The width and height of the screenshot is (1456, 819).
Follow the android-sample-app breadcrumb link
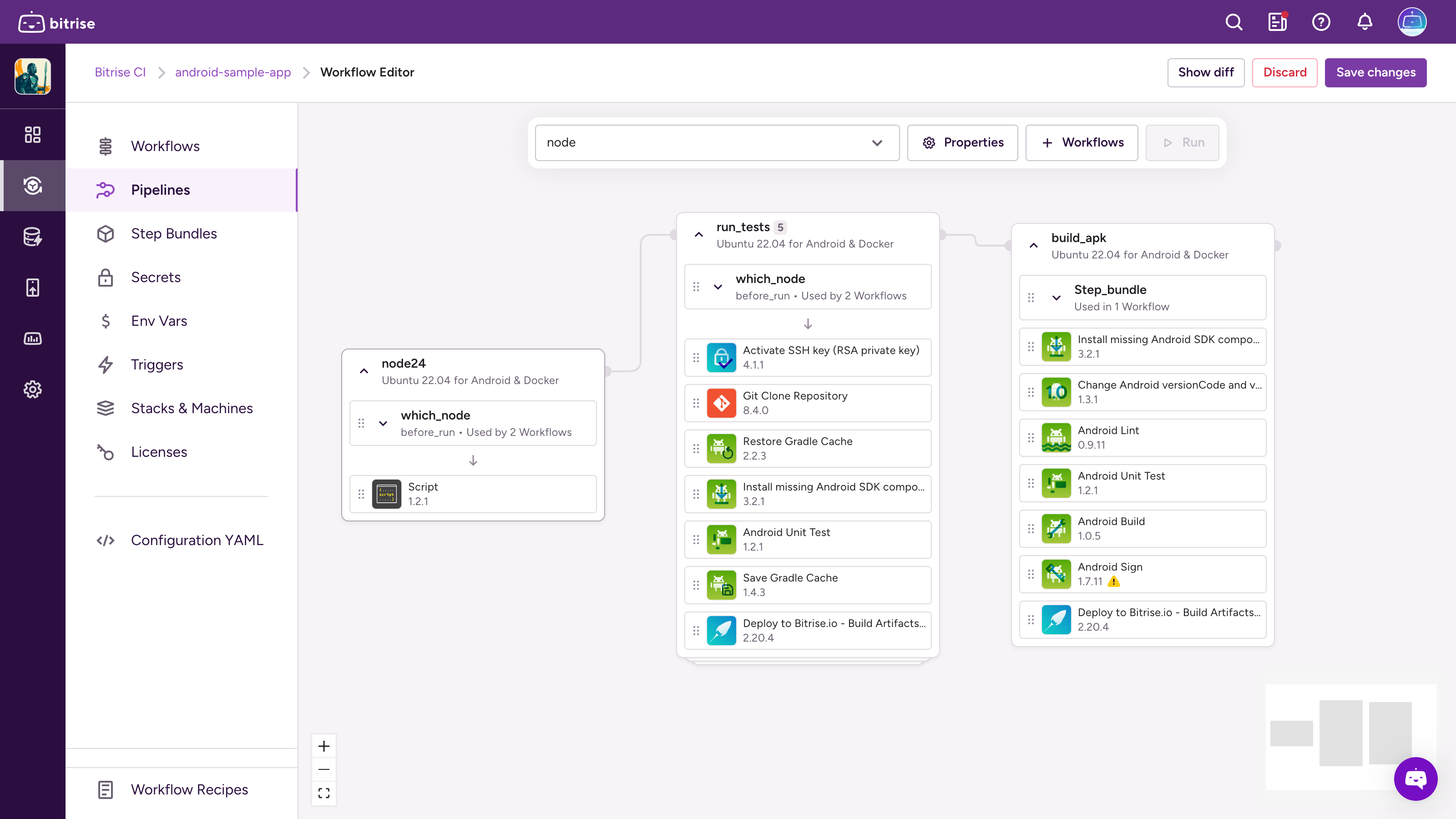233,72
